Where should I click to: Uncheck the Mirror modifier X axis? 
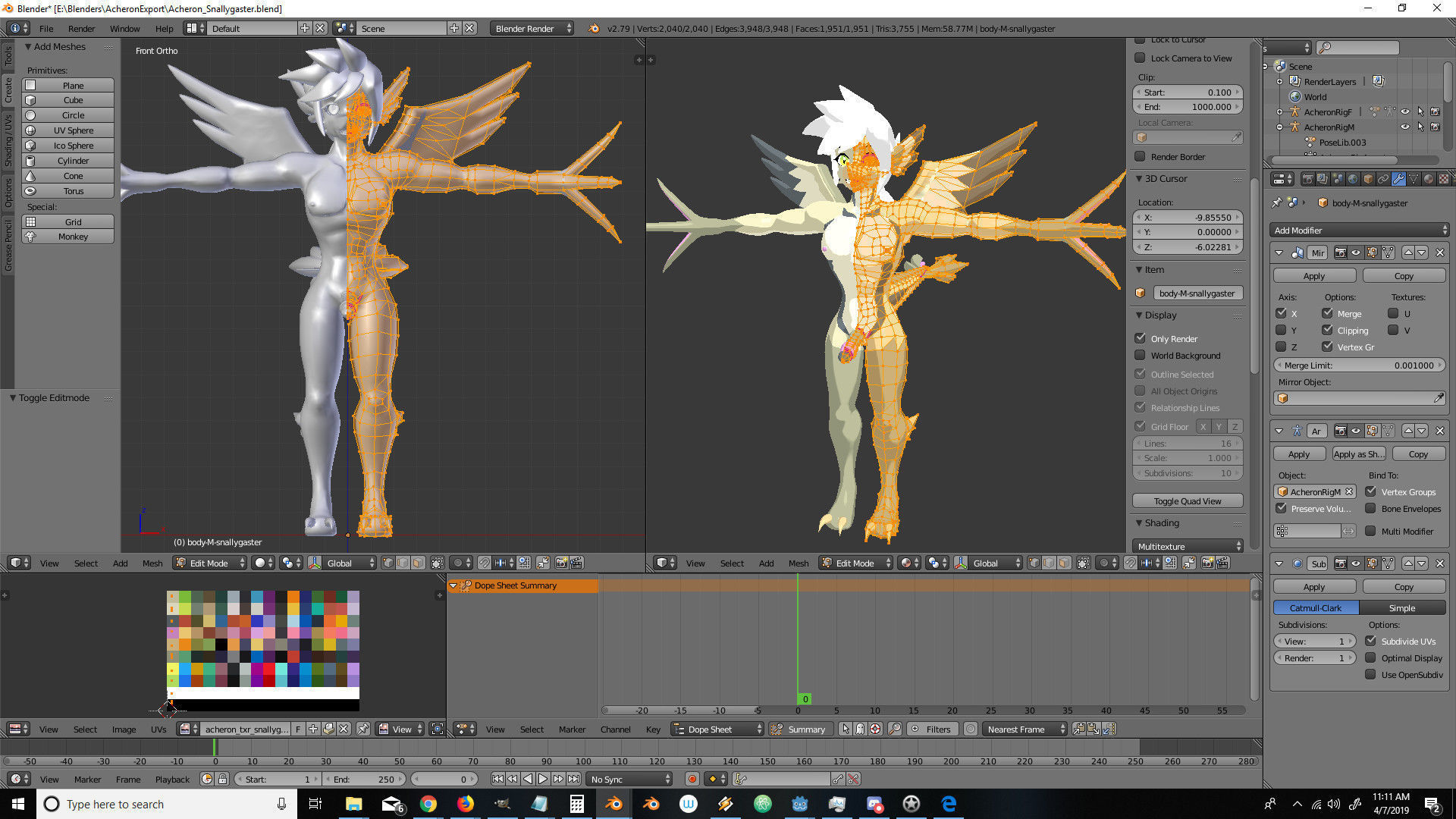pos(1282,313)
